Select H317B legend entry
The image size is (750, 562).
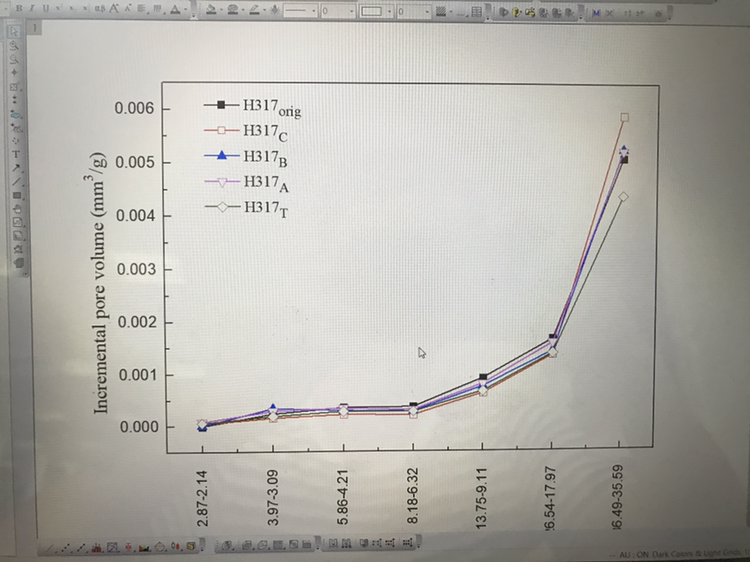[x=246, y=158]
